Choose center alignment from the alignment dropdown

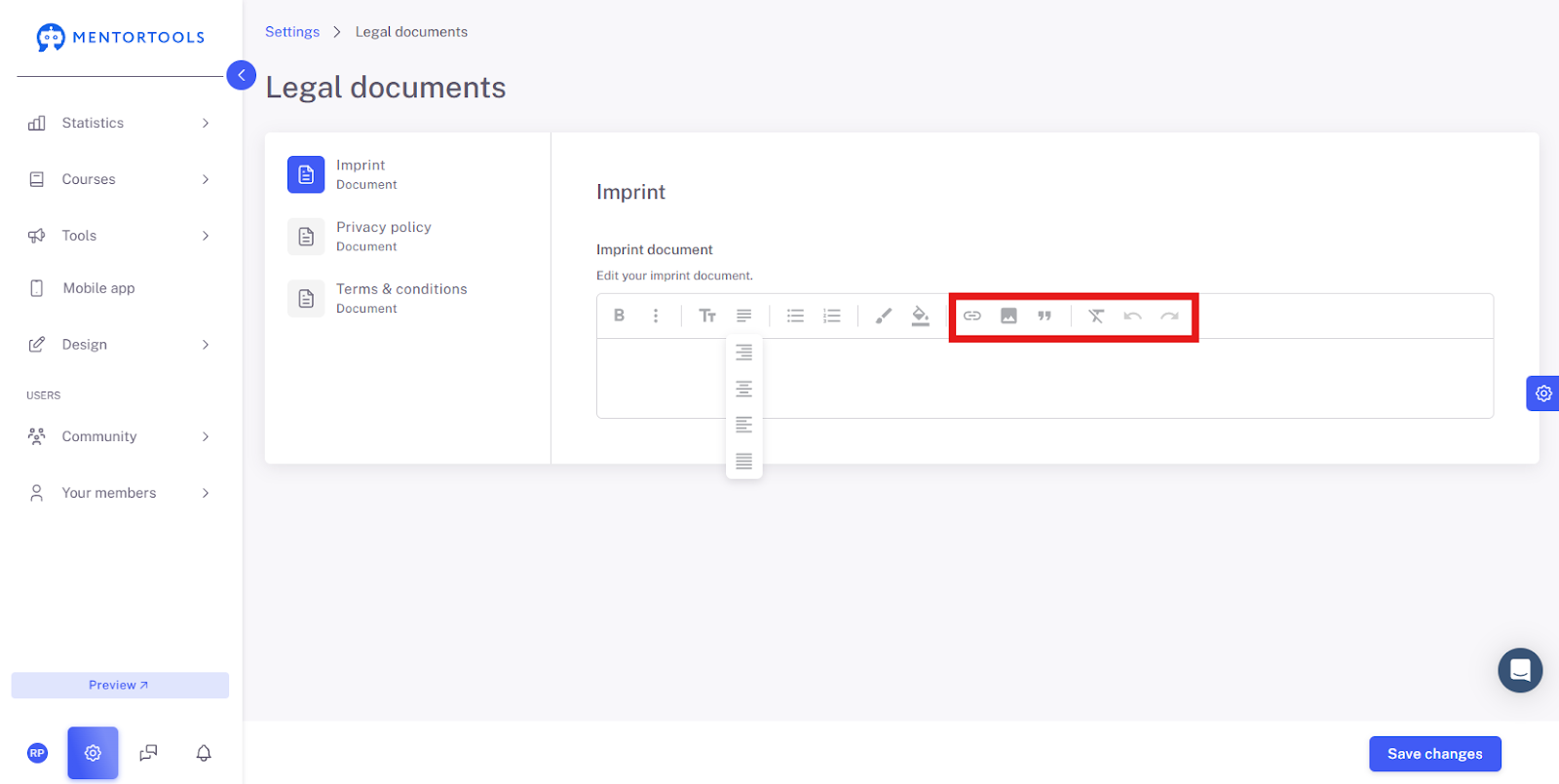coord(743,389)
